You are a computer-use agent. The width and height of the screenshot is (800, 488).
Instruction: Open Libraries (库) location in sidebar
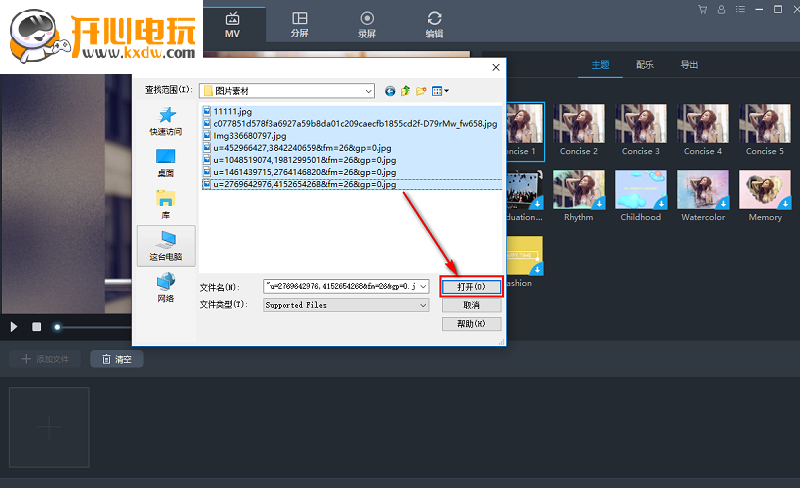point(166,203)
